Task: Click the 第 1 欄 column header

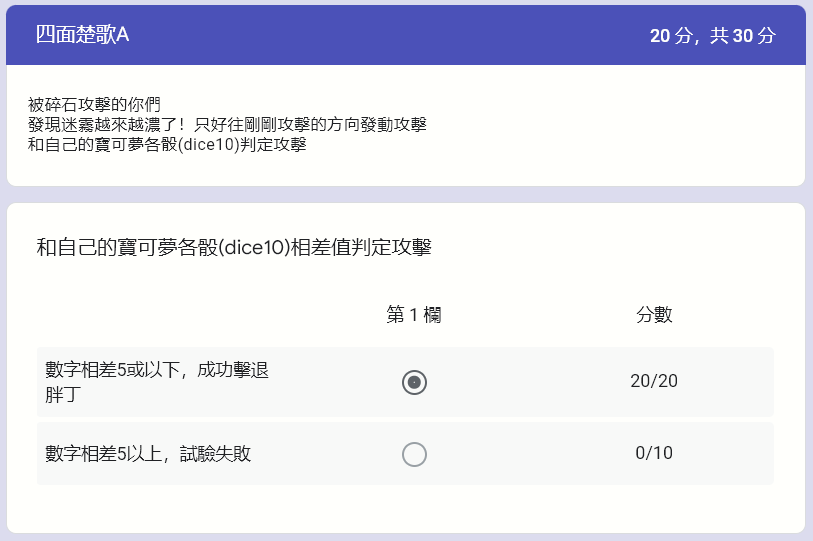Action: point(414,314)
